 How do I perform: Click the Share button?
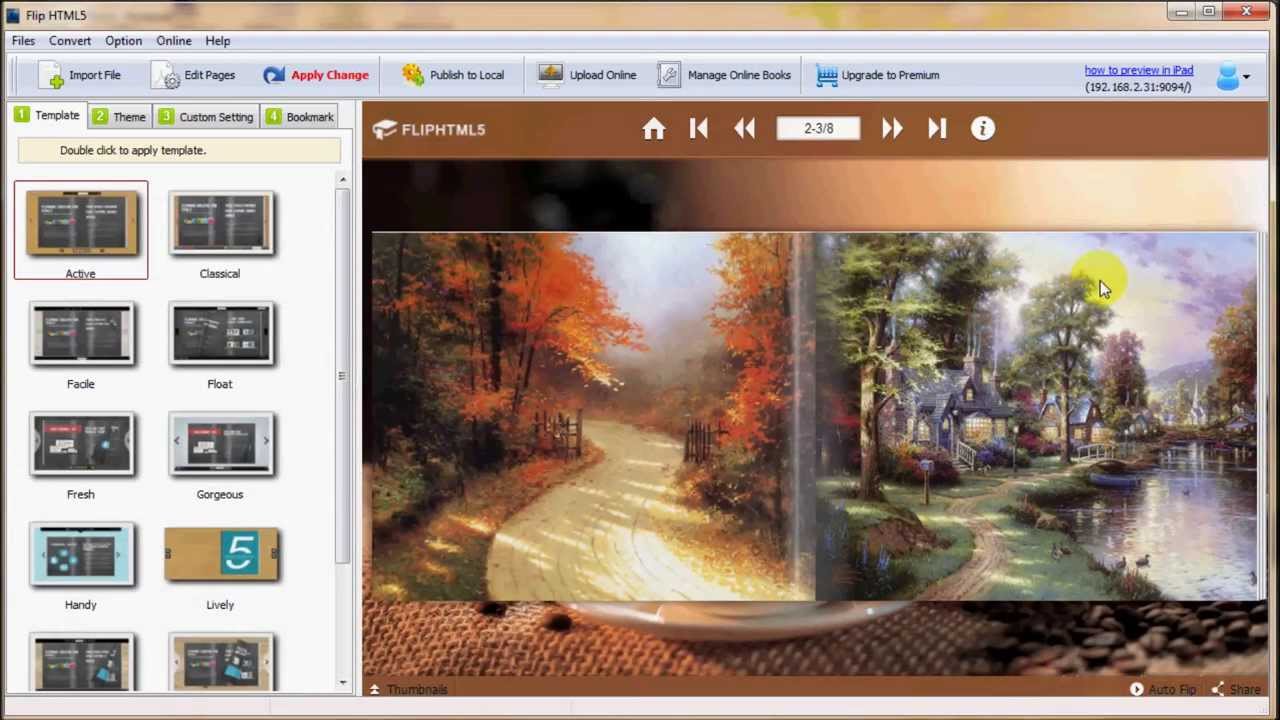coord(1236,690)
